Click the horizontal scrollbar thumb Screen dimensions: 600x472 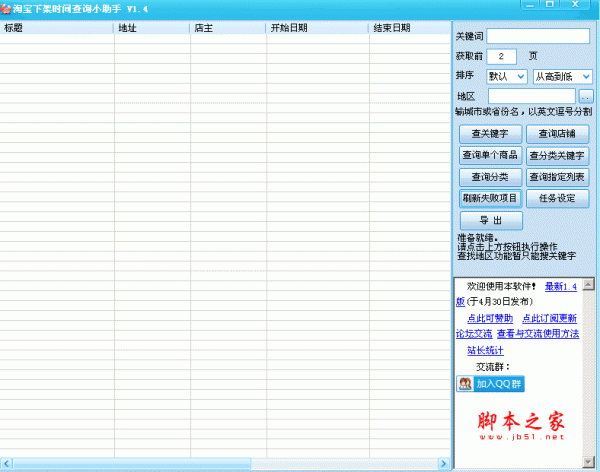click(132, 464)
